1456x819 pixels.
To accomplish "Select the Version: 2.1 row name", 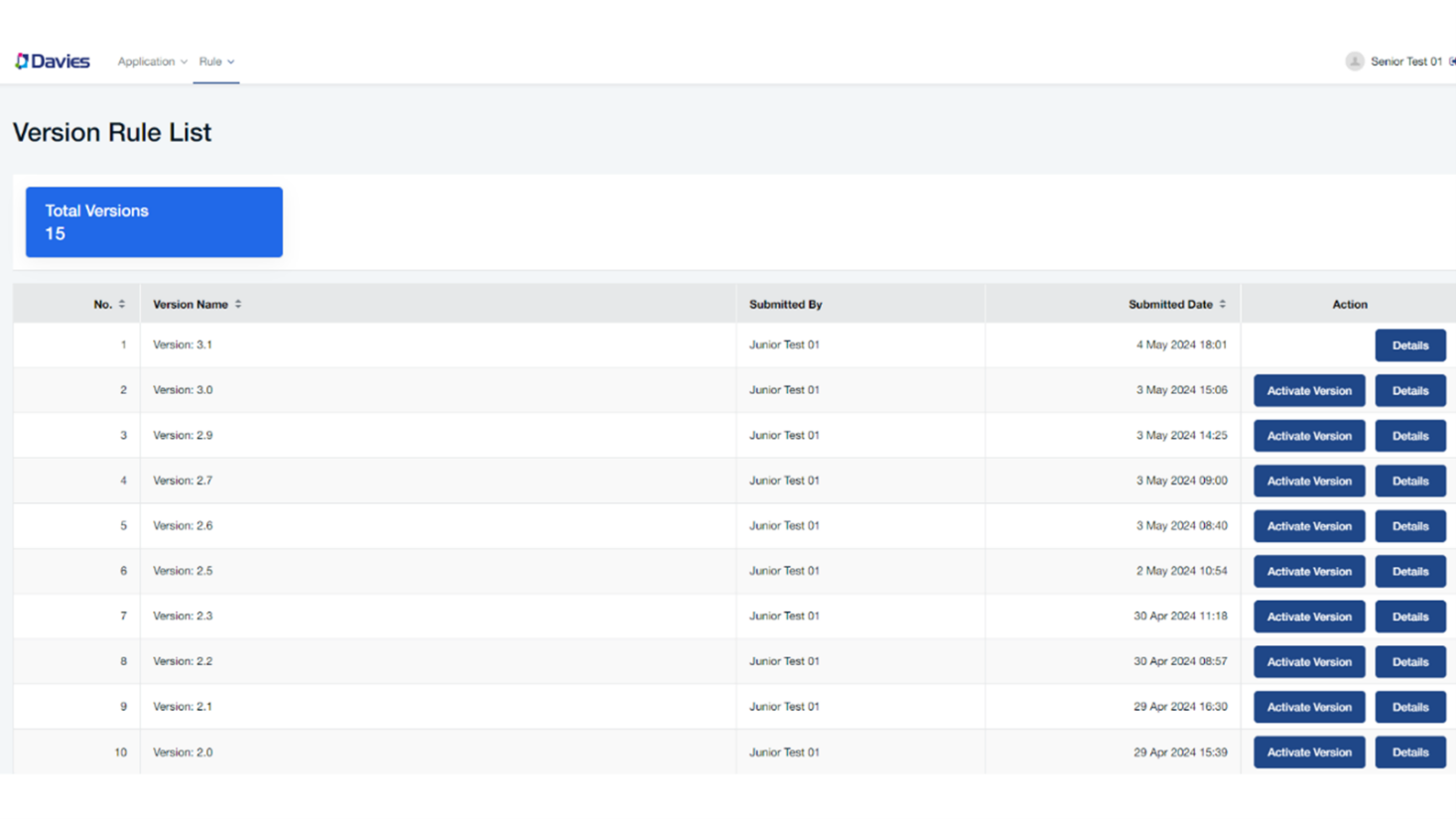I will coord(183,707).
